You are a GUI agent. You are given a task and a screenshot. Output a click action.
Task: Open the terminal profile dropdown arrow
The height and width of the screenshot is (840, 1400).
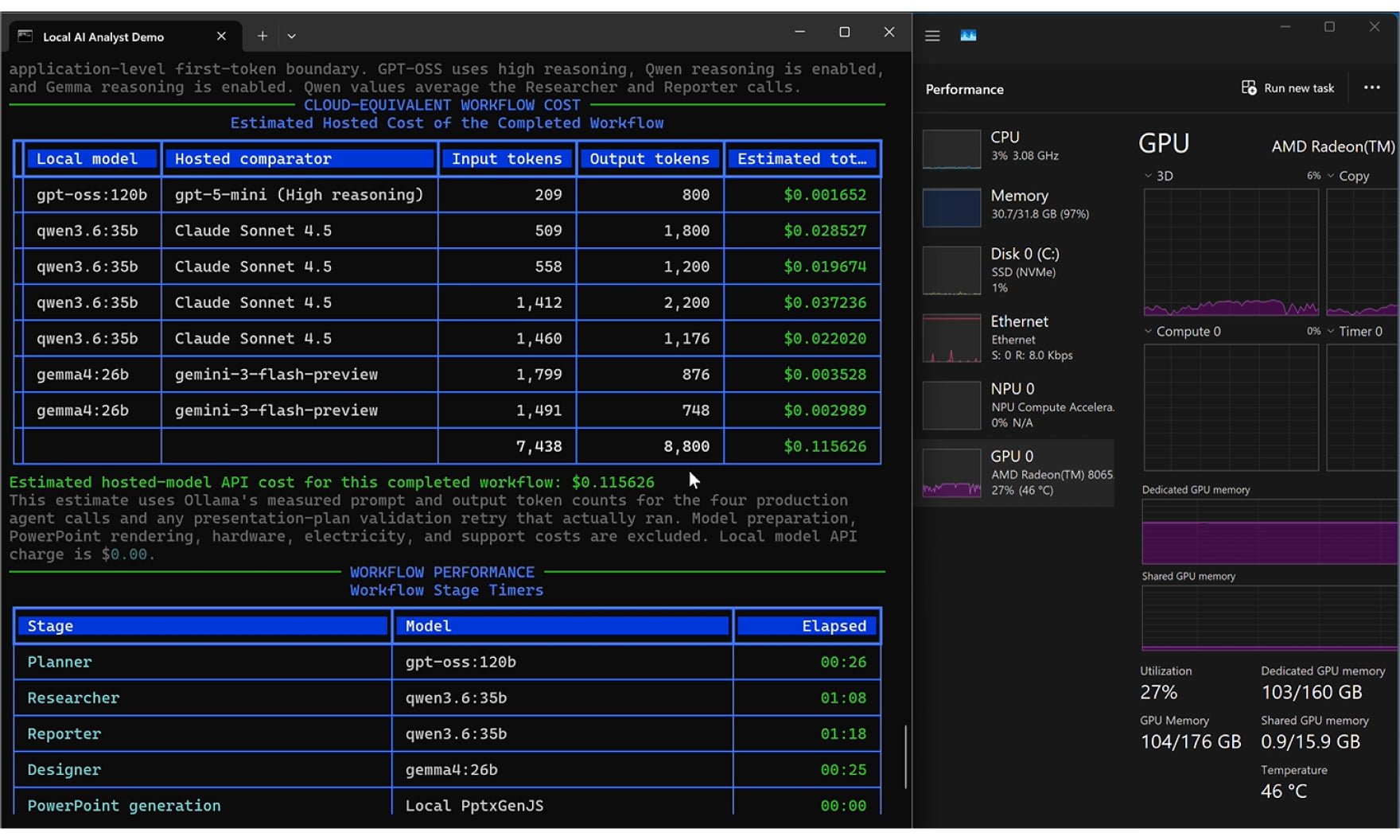292,37
